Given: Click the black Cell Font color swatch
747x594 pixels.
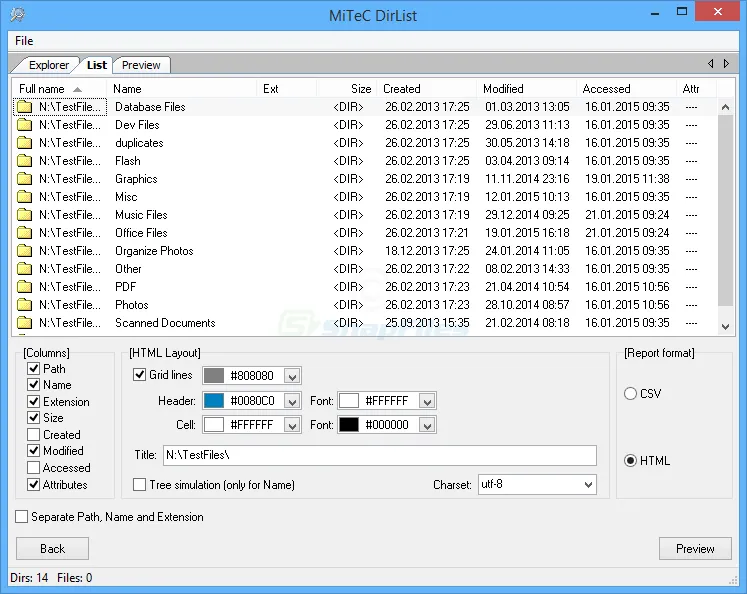Looking at the screenshot, I should (349, 425).
